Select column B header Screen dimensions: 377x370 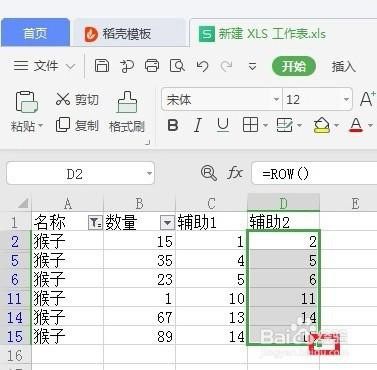(139, 203)
